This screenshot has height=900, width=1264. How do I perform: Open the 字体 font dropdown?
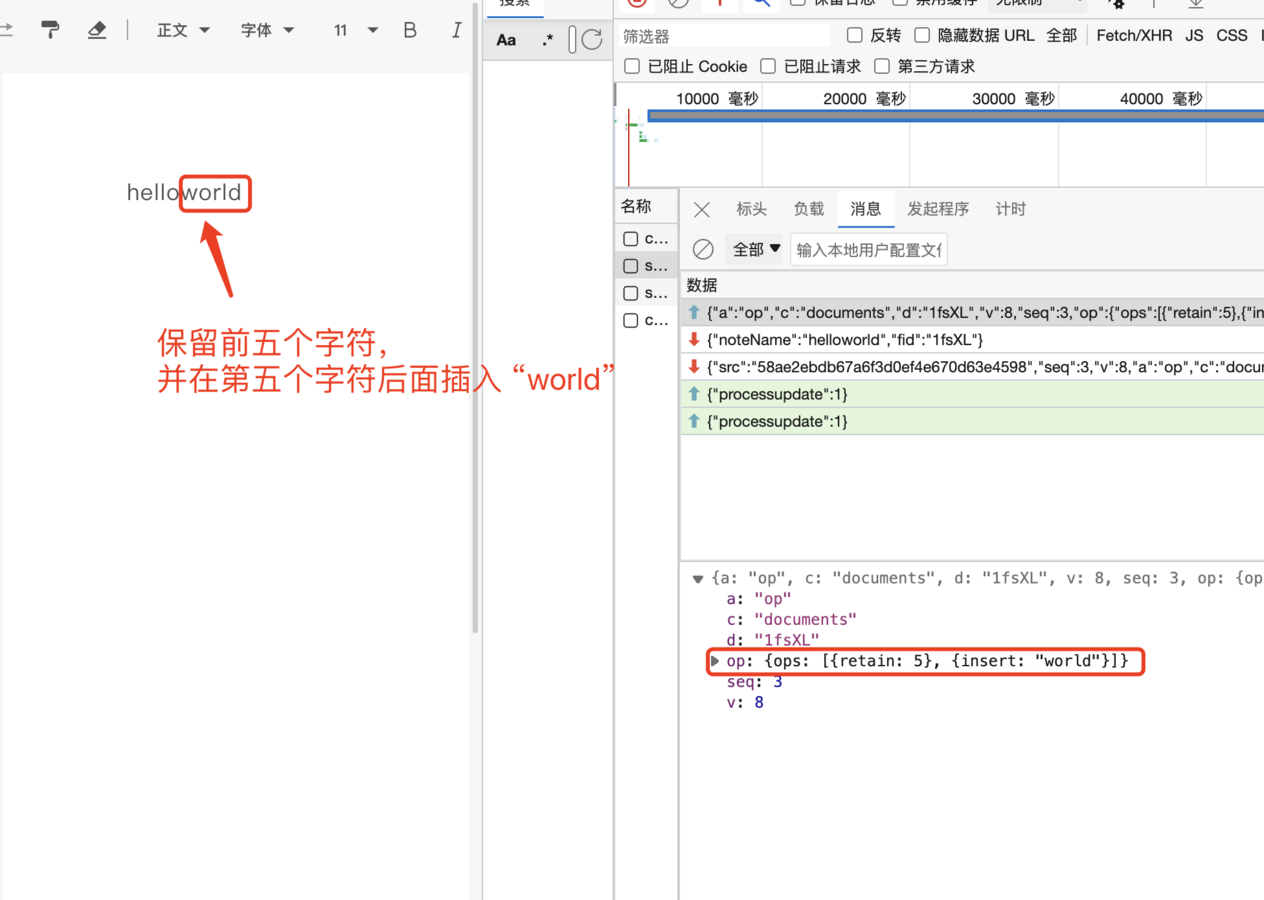(267, 30)
